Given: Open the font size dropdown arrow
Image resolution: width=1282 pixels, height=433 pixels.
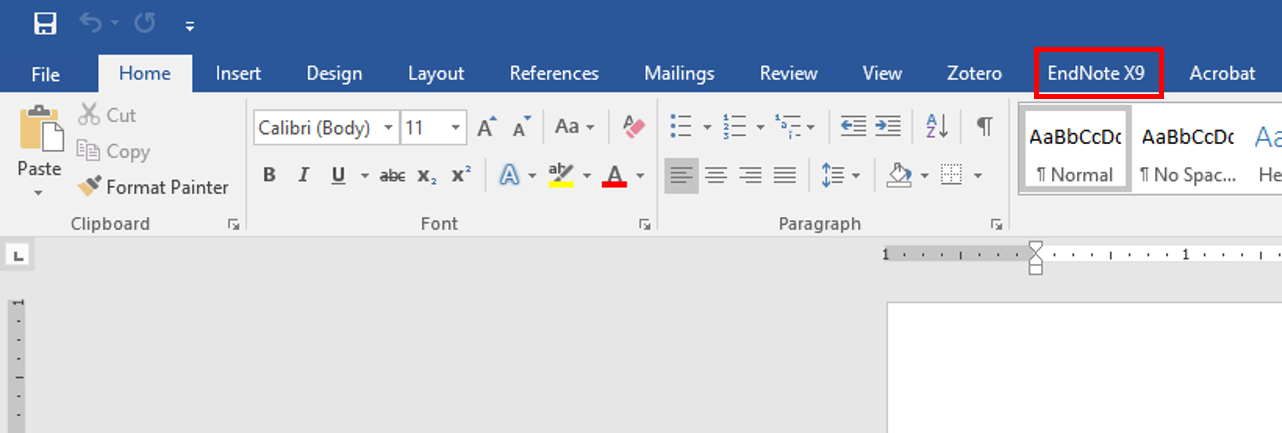Looking at the screenshot, I should pyautogui.click(x=456, y=128).
